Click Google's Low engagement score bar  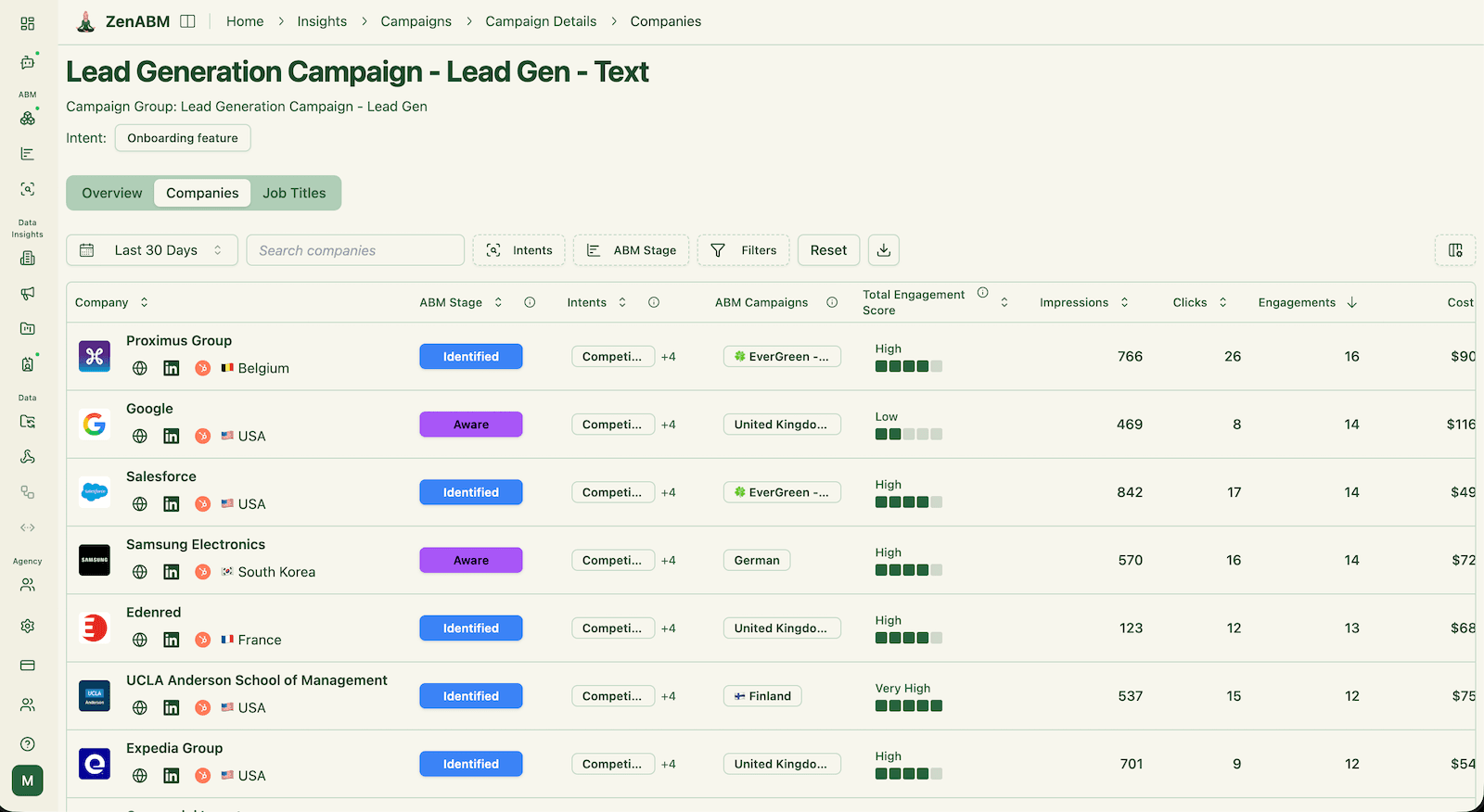[909, 434]
